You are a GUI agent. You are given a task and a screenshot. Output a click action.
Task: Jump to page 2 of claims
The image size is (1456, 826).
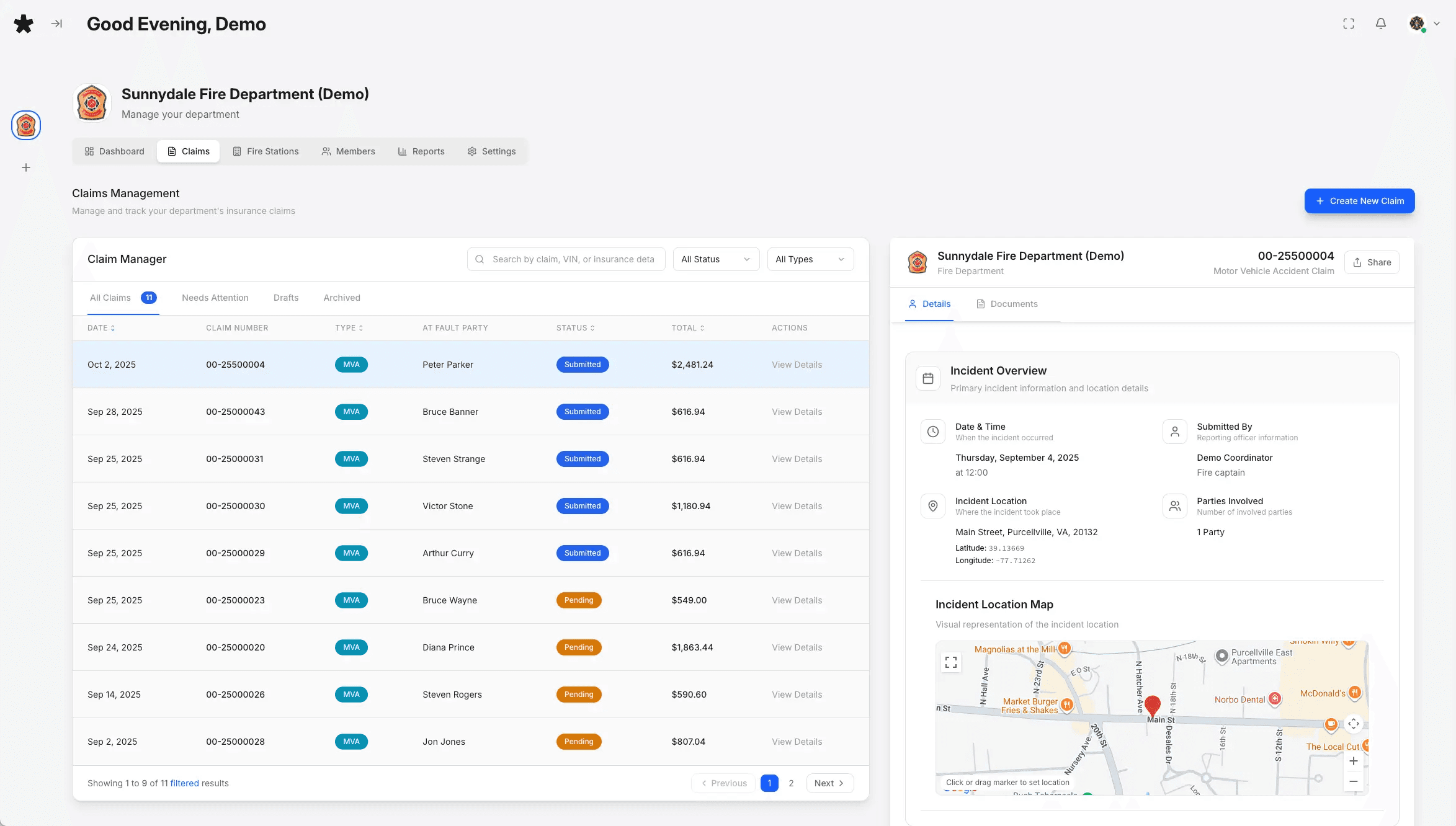coord(791,783)
